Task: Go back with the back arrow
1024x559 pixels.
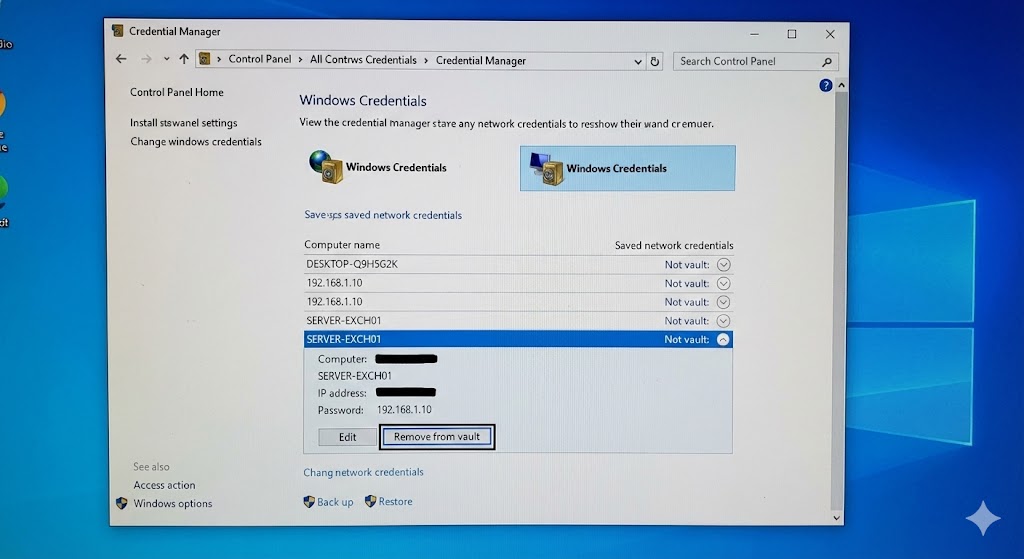Action: [121, 59]
